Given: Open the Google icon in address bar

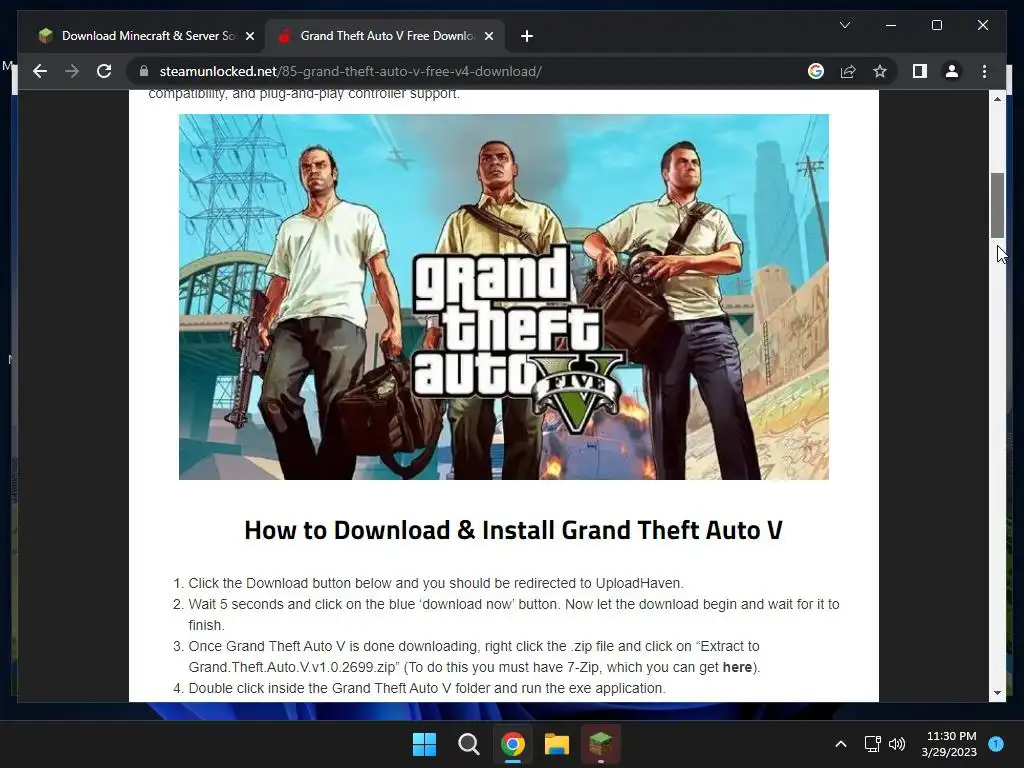Looking at the screenshot, I should pos(816,71).
